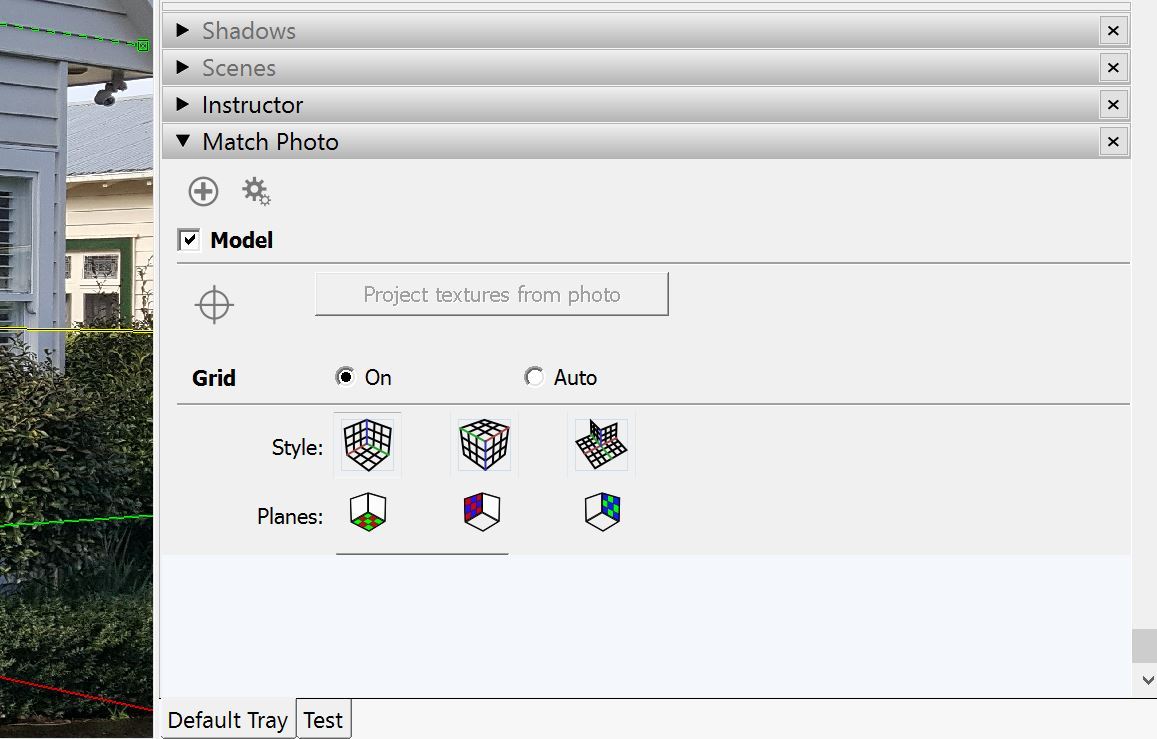The height and width of the screenshot is (739, 1157).
Task: Switch to the Test tray tab
Action: click(323, 720)
